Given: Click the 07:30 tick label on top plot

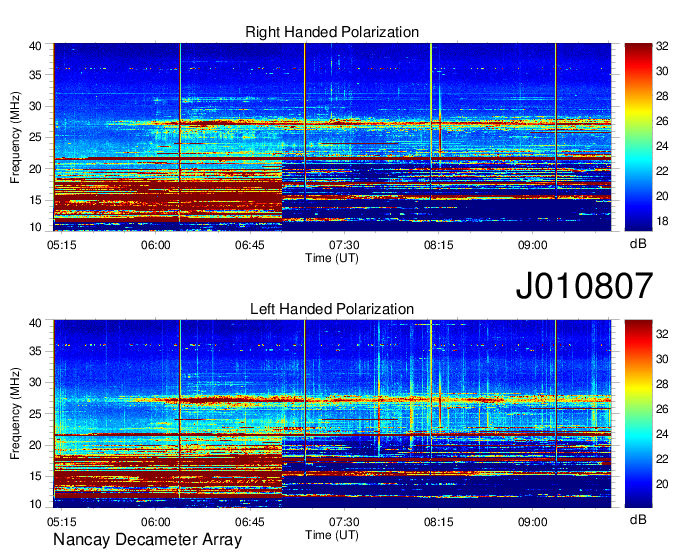Looking at the screenshot, I should pyautogui.click(x=344, y=245).
